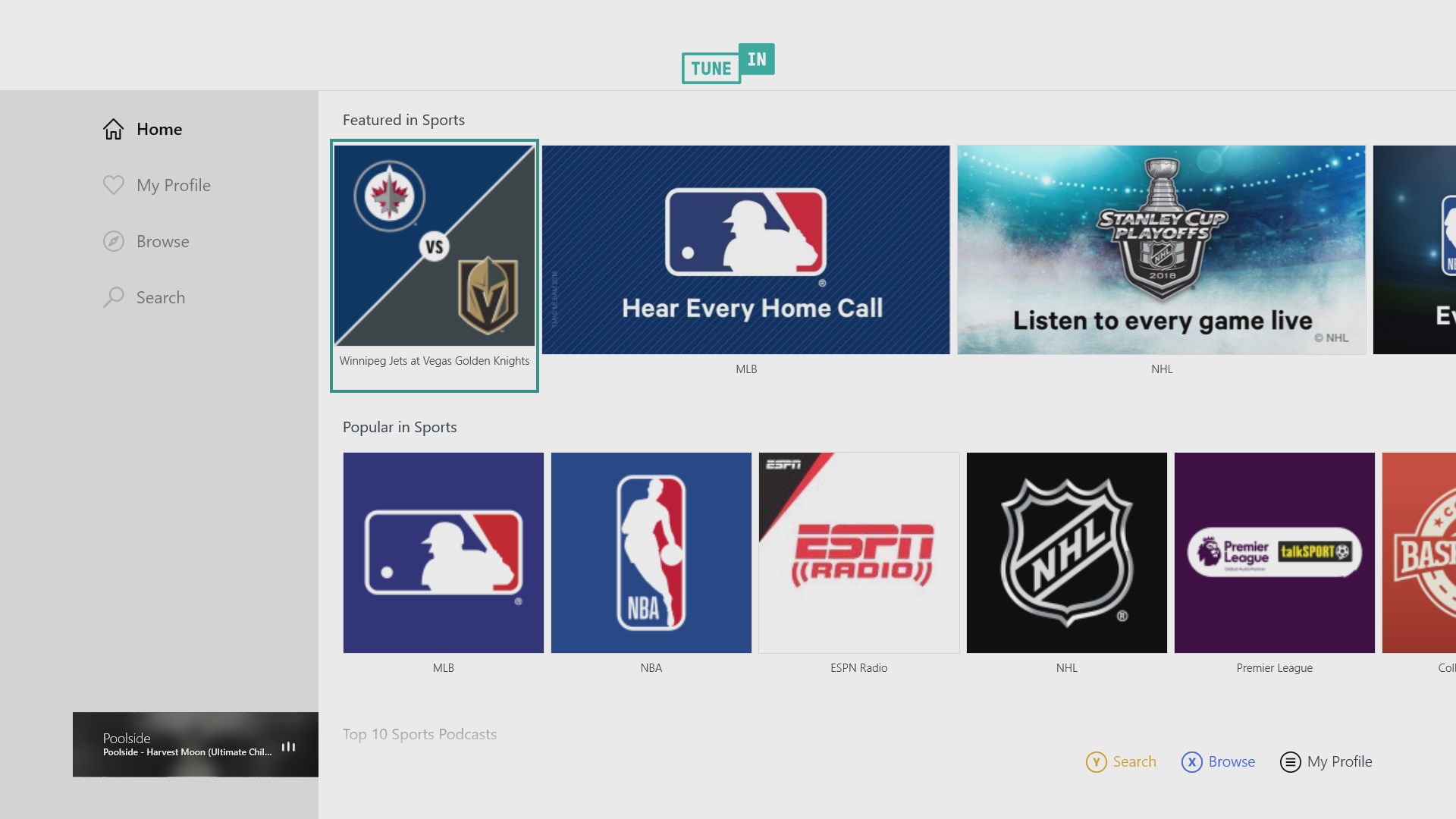Click the My Profile heart icon
The height and width of the screenshot is (819, 1456).
pyautogui.click(x=114, y=185)
